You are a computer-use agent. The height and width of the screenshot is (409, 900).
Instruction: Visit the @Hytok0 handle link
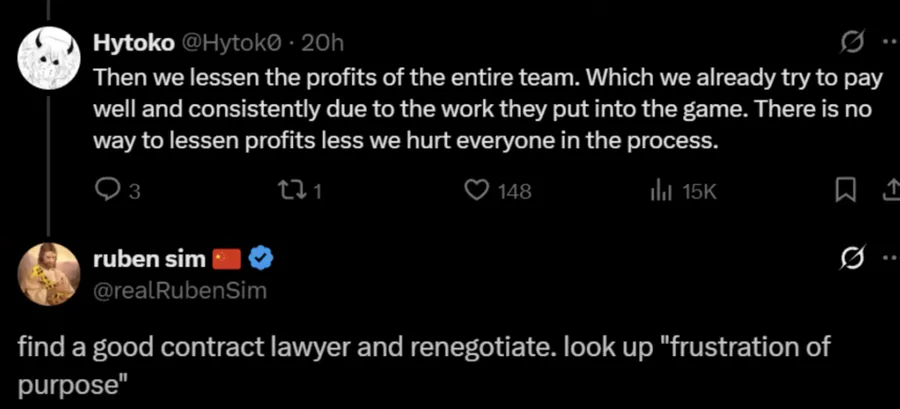(x=232, y=43)
